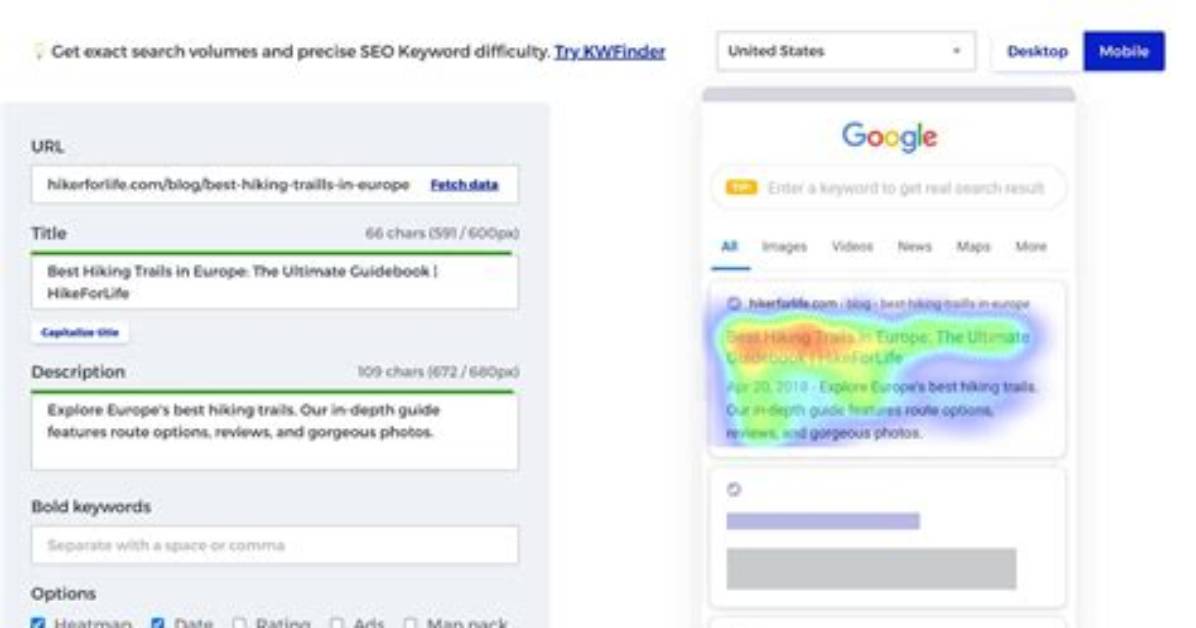Screen dimensions: 1196x628
Task: Edit the Description text area
Action: click(x=275, y=432)
